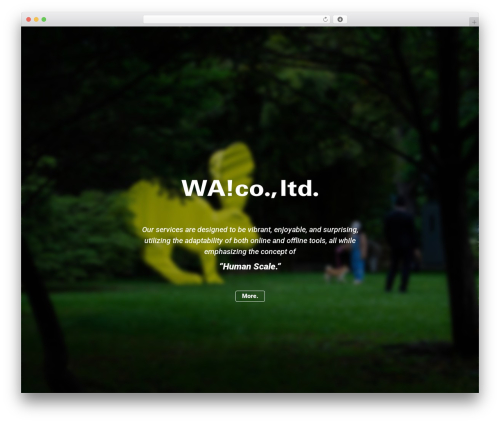This screenshot has height=423, width=500.
Task: Focus the browser address bar
Action: point(237,19)
